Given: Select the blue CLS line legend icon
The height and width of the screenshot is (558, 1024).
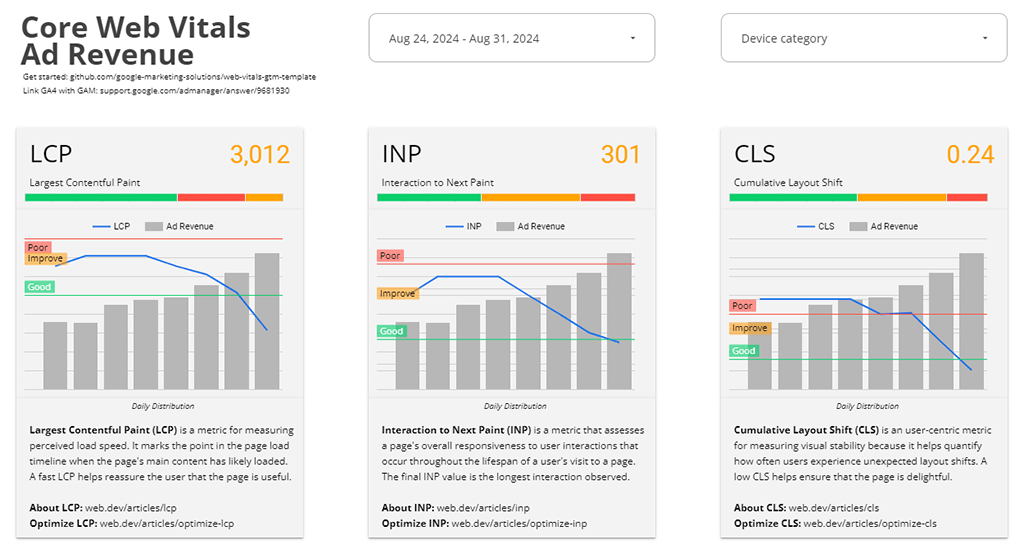Looking at the screenshot, I should pos(806,227).
